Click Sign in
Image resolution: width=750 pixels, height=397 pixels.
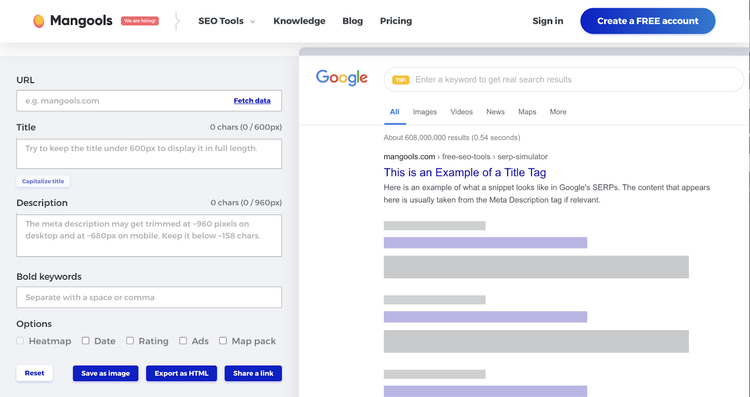point(548,21)
